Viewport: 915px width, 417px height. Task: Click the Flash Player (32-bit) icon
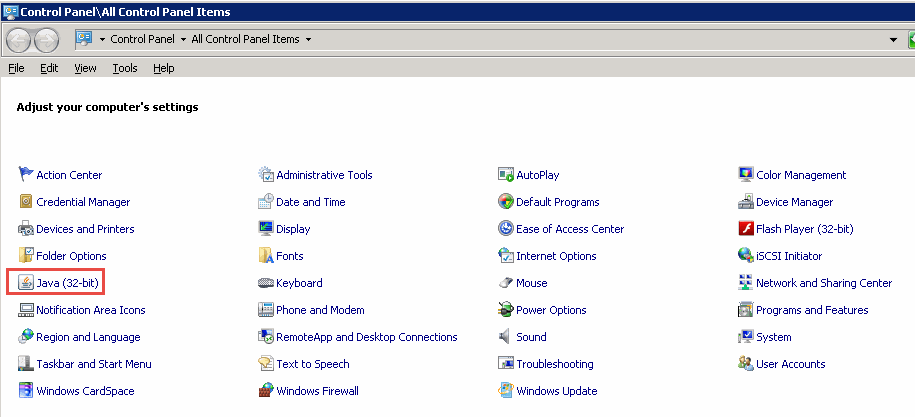[x=745, y=229]
